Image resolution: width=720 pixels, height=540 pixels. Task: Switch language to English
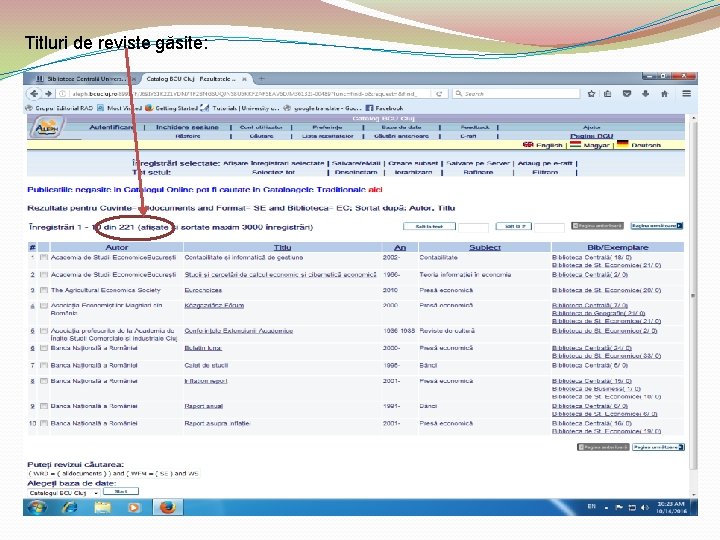pos(542,145)
